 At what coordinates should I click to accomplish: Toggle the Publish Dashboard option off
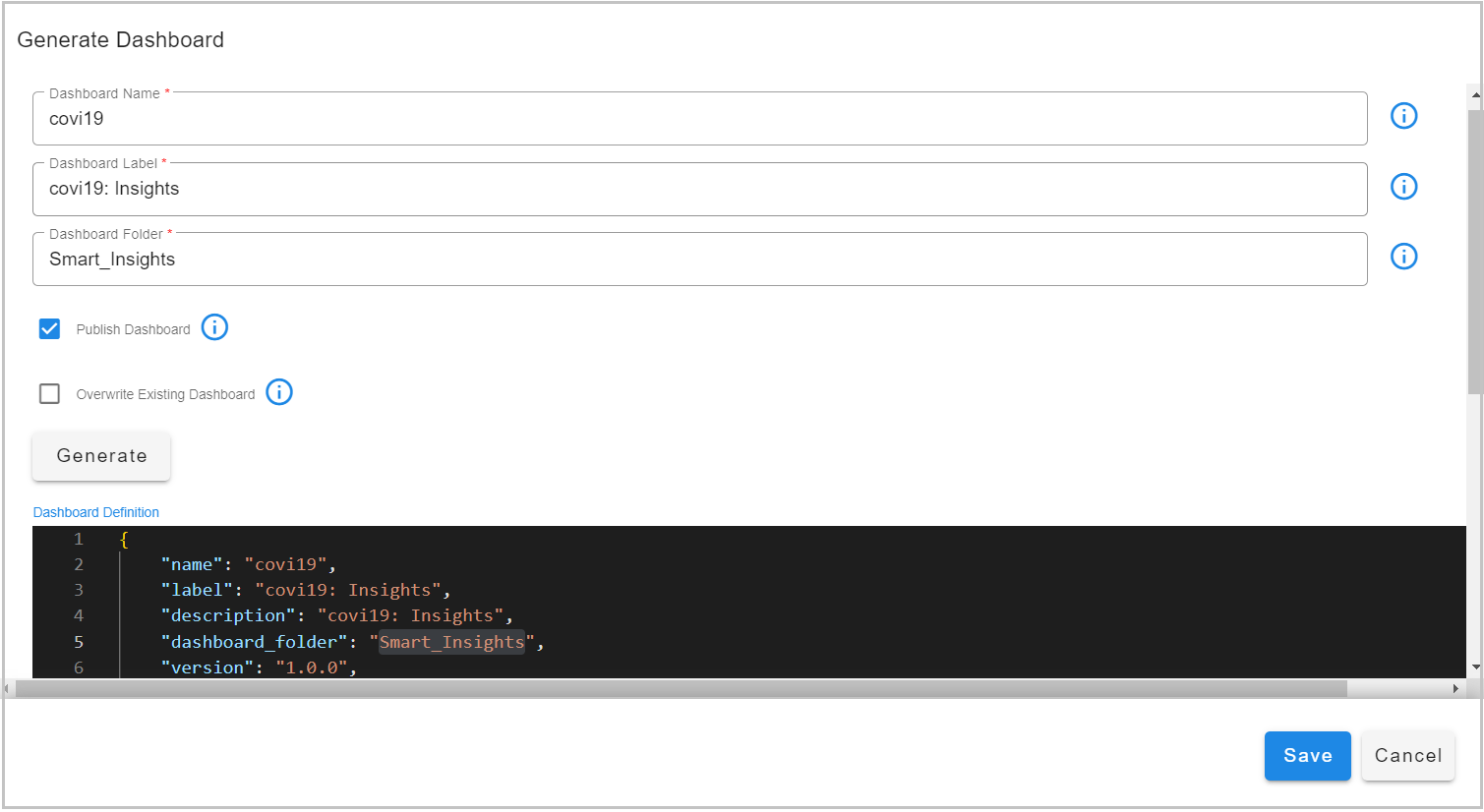pyautogui.click(x=49, y=327)
